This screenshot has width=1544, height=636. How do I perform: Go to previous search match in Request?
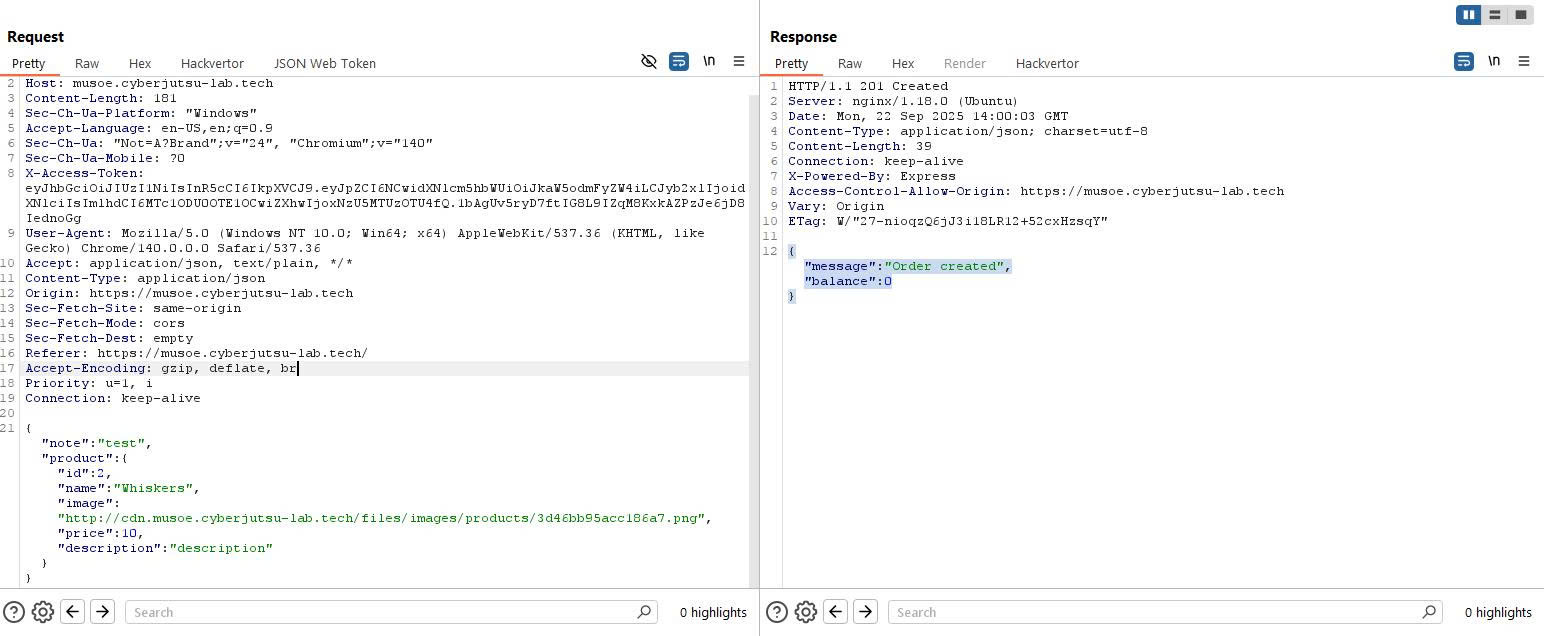click(73, 611)
